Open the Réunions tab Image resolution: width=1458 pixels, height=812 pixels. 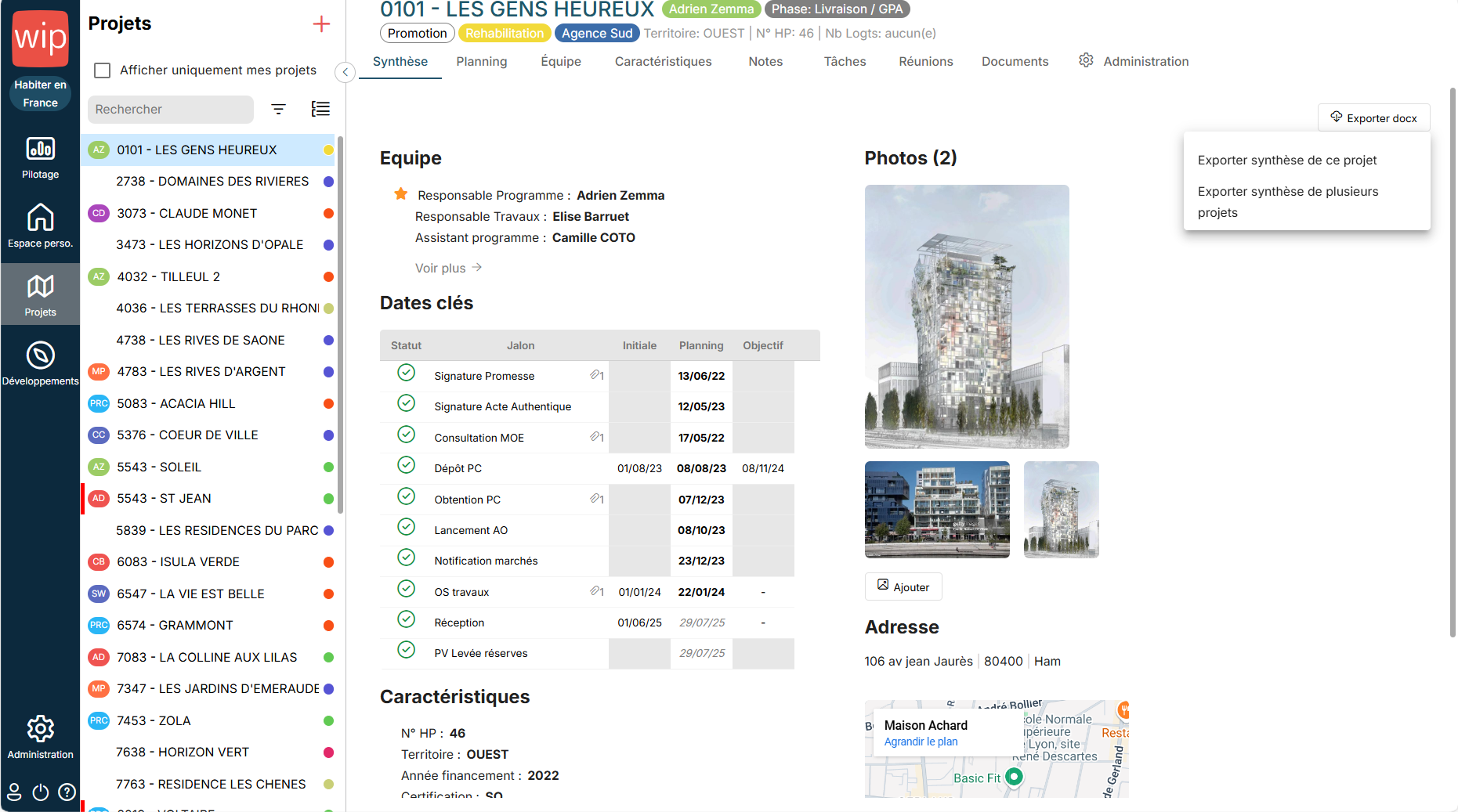point(926,61)
